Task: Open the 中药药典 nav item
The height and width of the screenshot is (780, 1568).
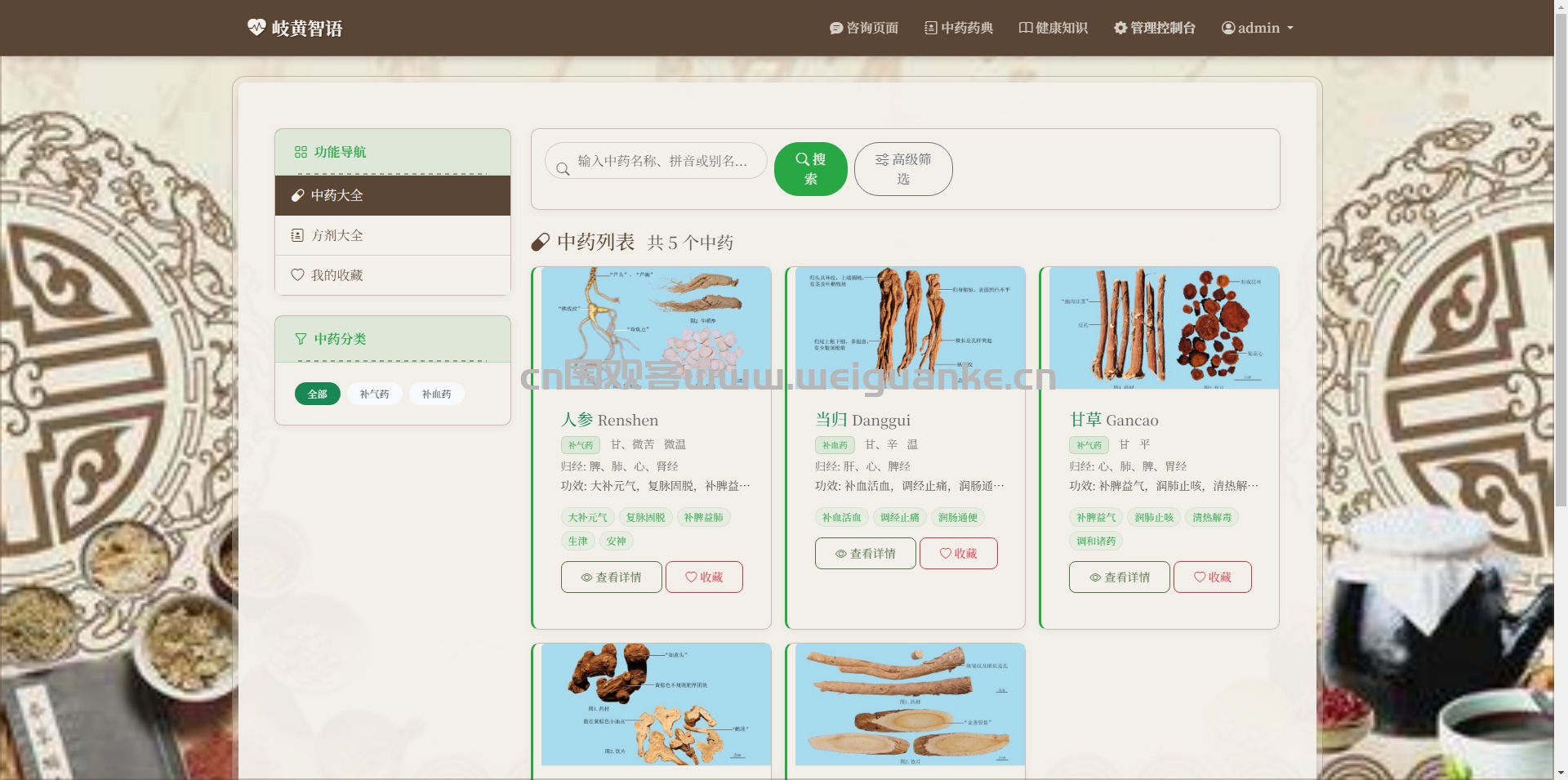Action: 959,28
